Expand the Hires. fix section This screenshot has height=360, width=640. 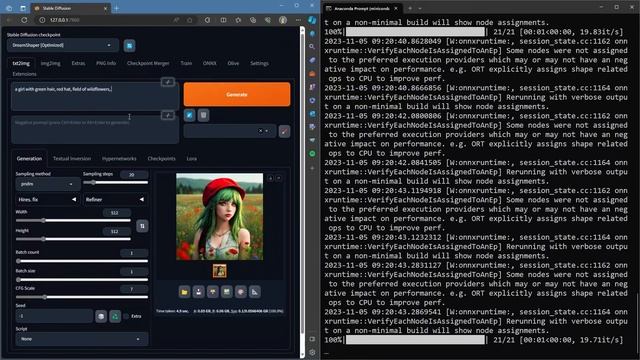coord(47,200)
